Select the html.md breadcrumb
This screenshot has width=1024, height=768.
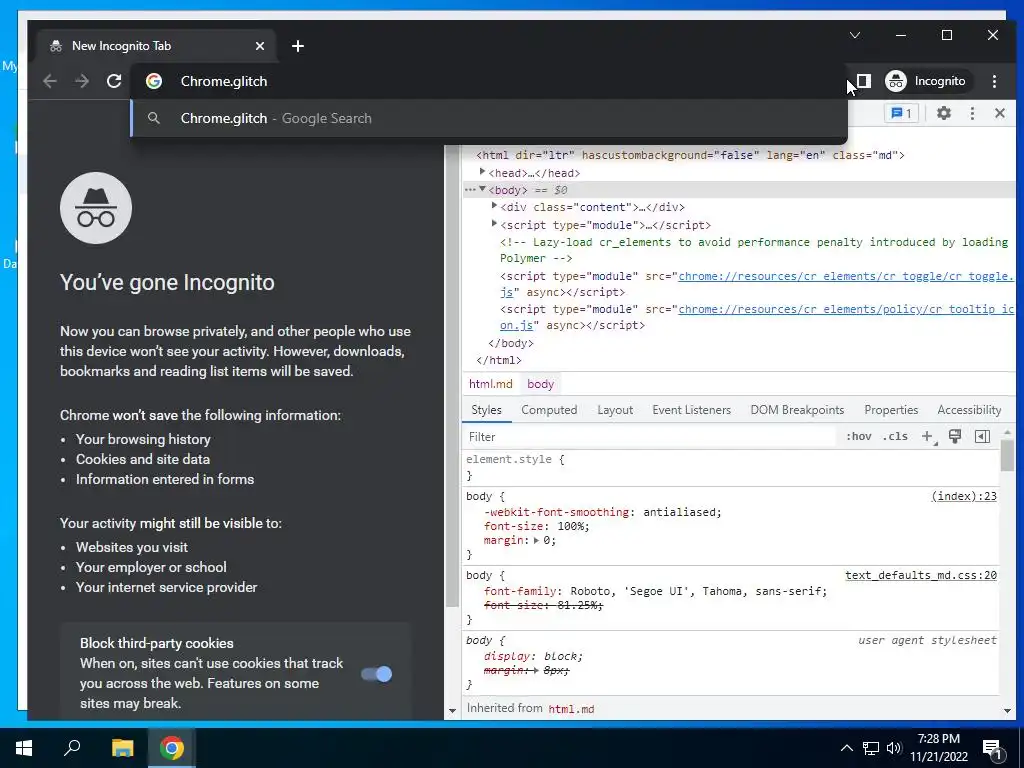click(x=490, y=384)
